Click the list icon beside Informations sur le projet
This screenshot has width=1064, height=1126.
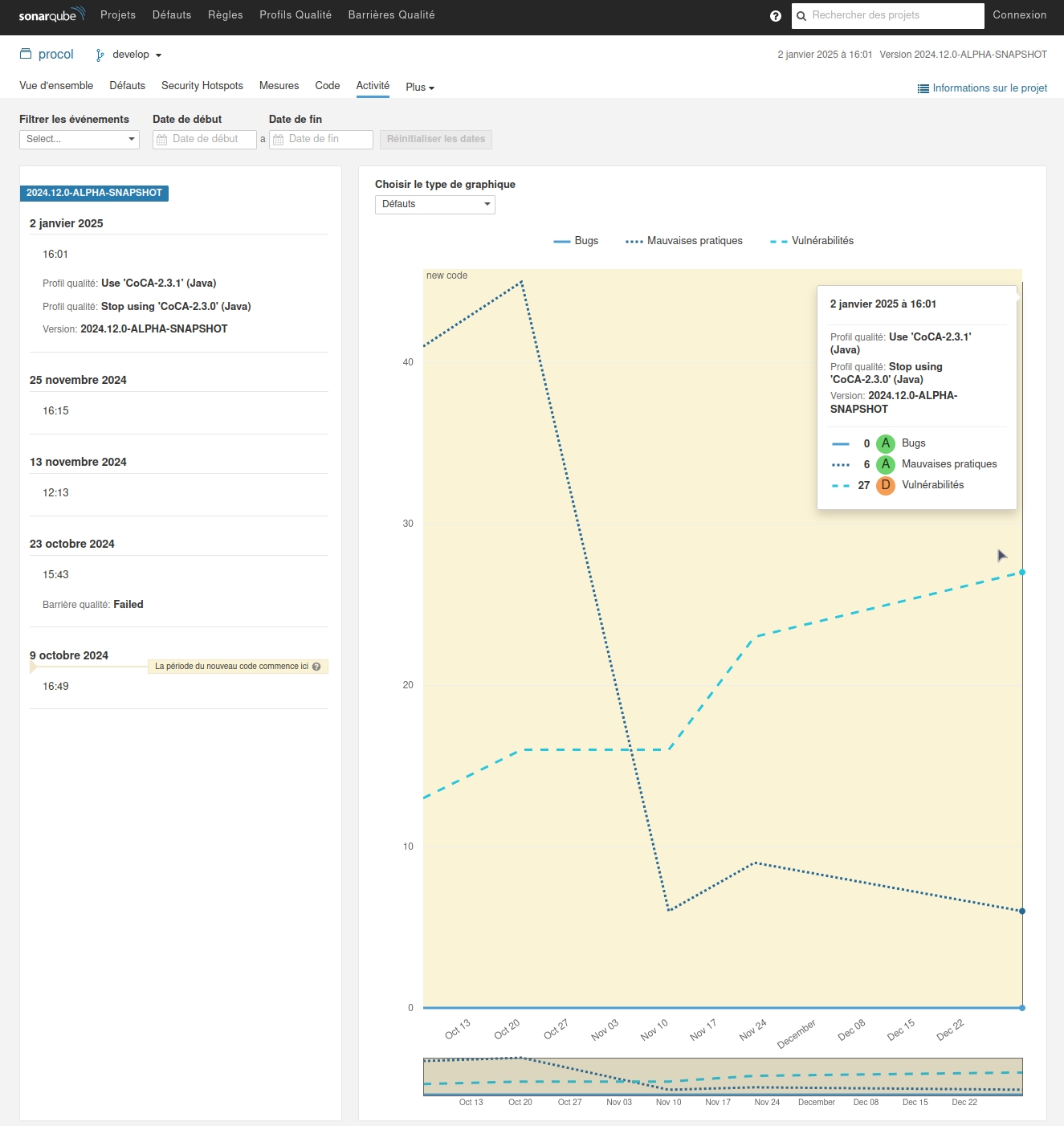923,88
